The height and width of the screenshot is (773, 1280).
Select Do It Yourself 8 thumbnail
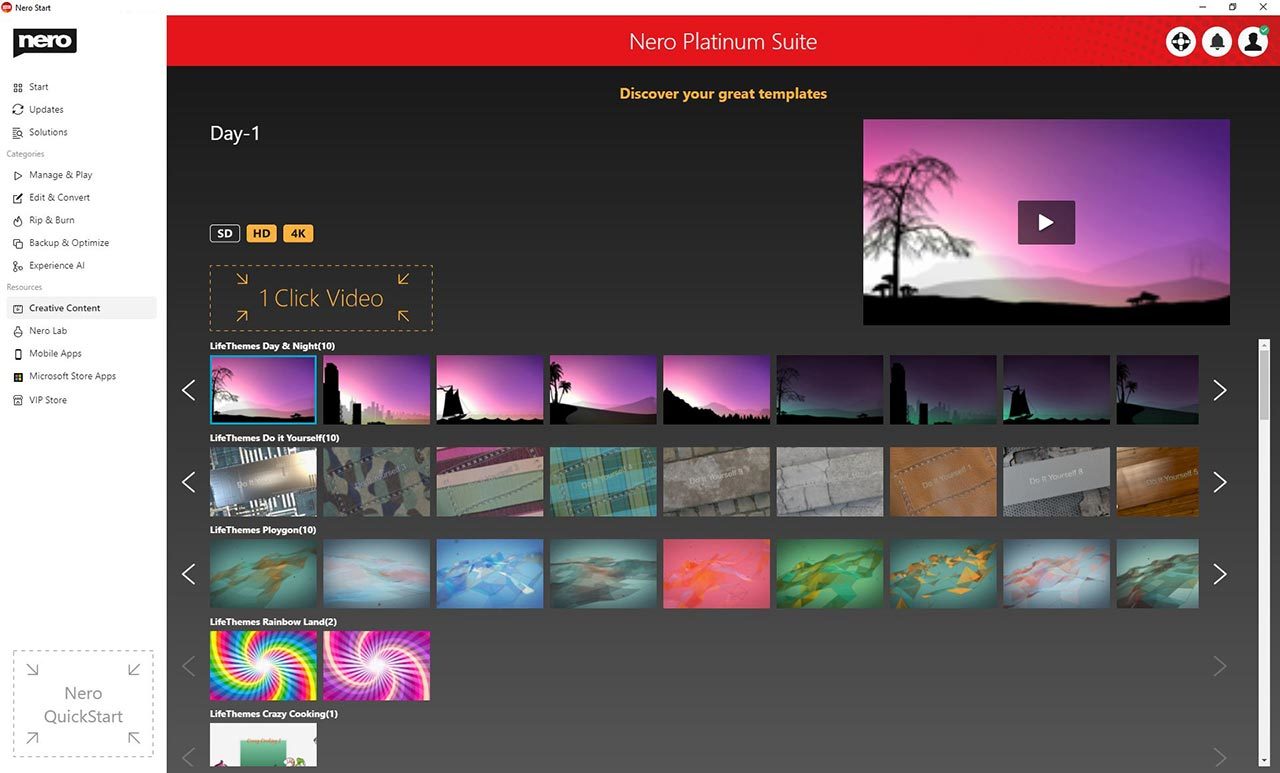pos(1057,482)
